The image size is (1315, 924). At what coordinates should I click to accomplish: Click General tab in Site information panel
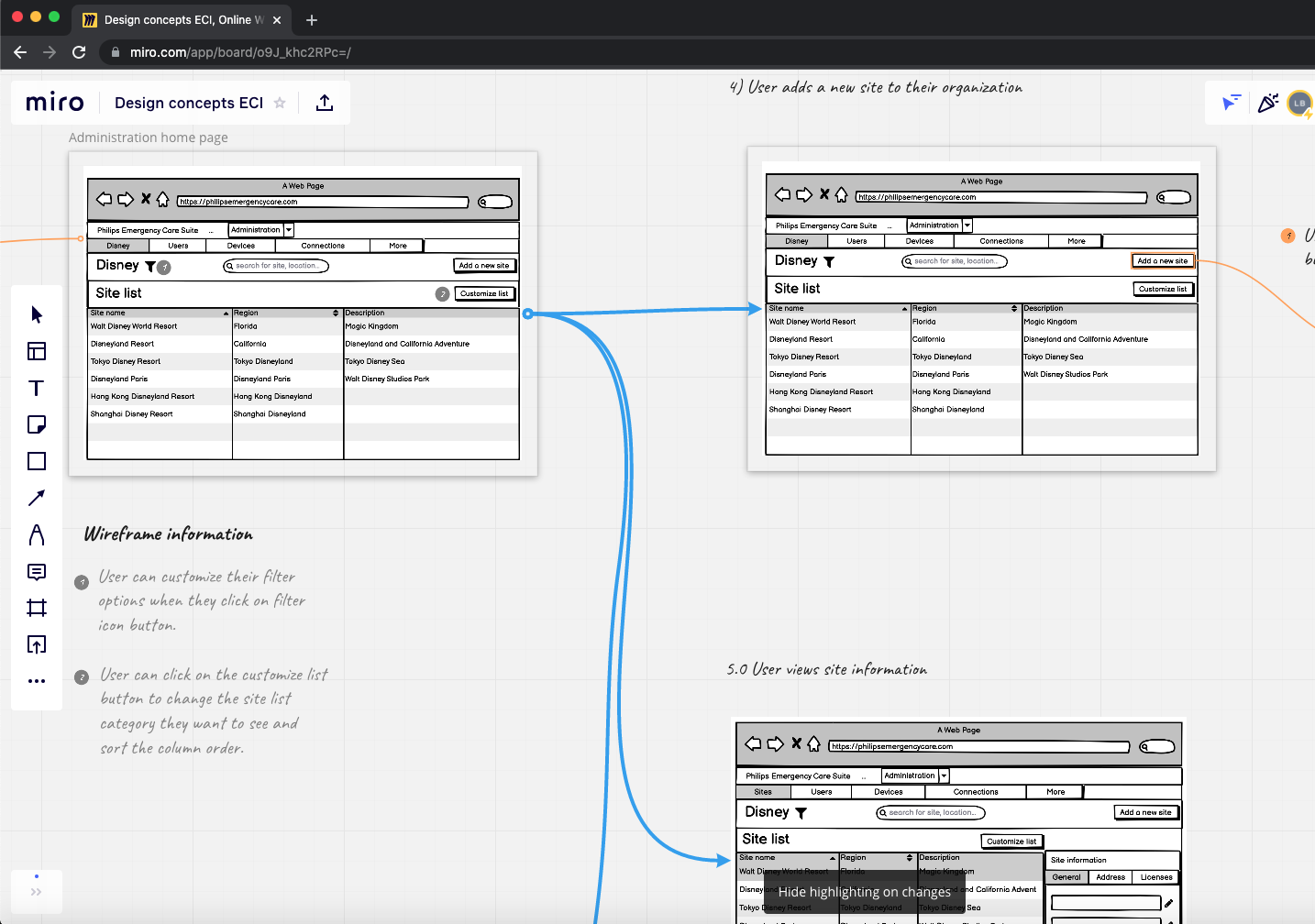pyautogui.click(x=1066, y=877)
